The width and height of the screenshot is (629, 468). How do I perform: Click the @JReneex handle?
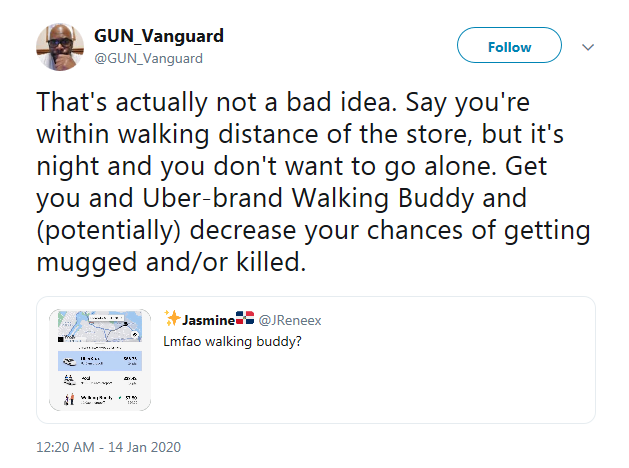tap(290, 321)
